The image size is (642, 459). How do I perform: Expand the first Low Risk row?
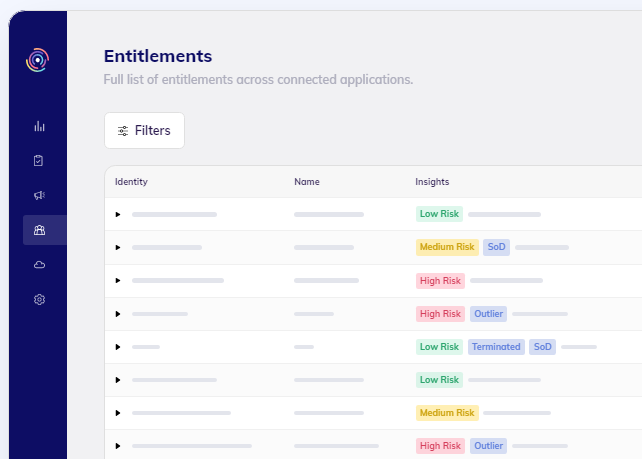click(118, 214)
